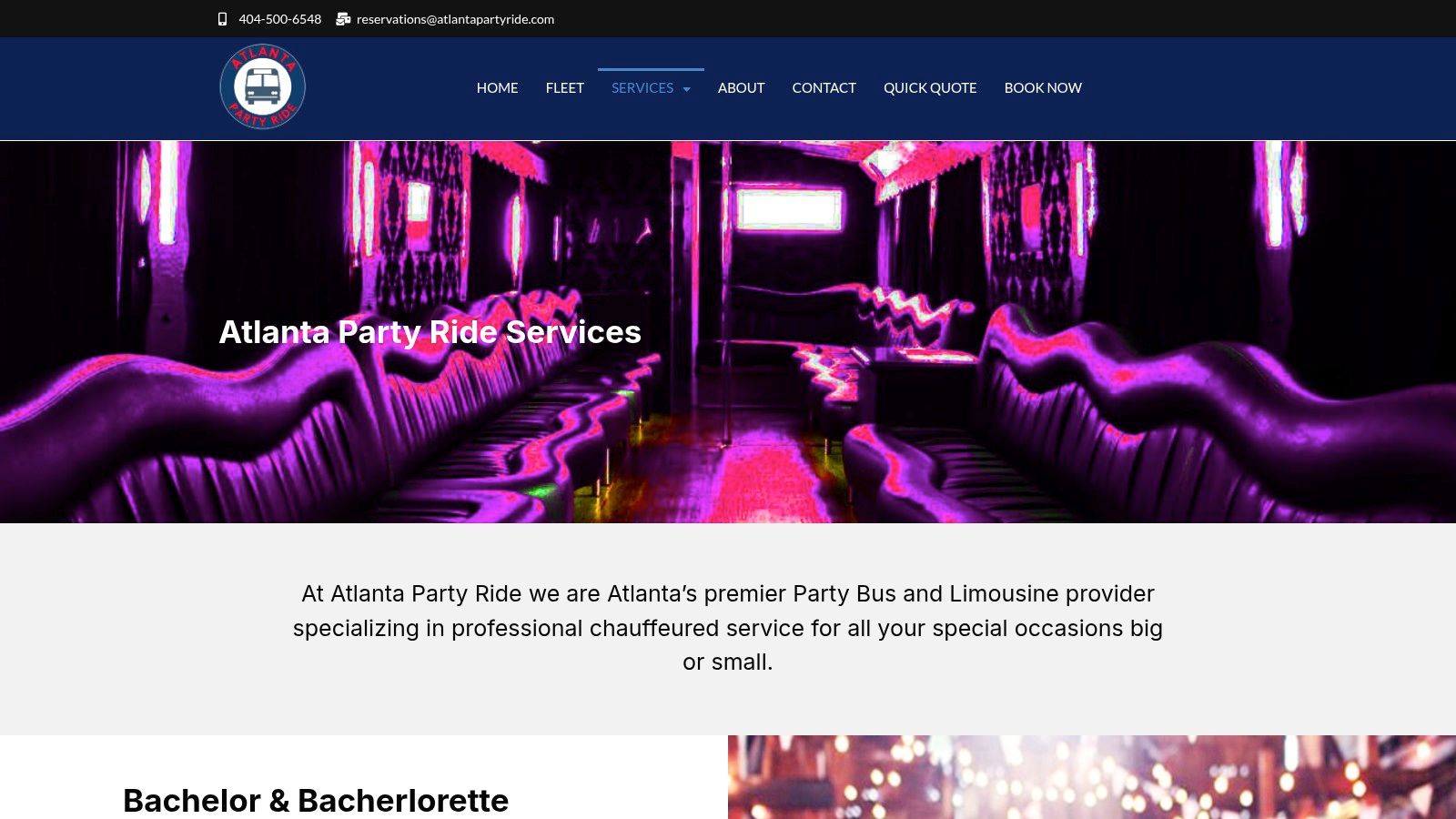
Task: Call phone number 404-500-6548
Action: pos(279,19)
